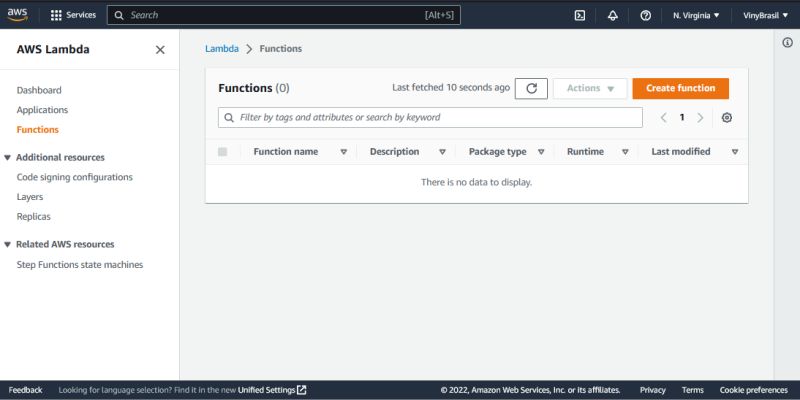Select Functions in the sidebar

(x=37, y=130)
